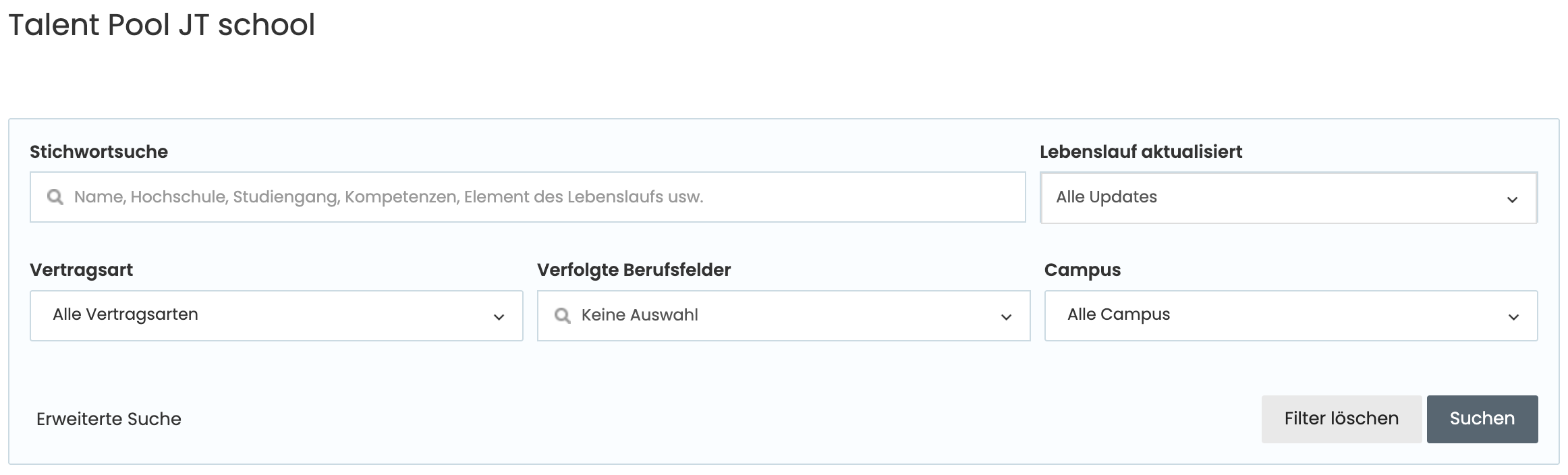
Task: Click the chevron beside Alle Vertragsarten
Action: (500, 315)
